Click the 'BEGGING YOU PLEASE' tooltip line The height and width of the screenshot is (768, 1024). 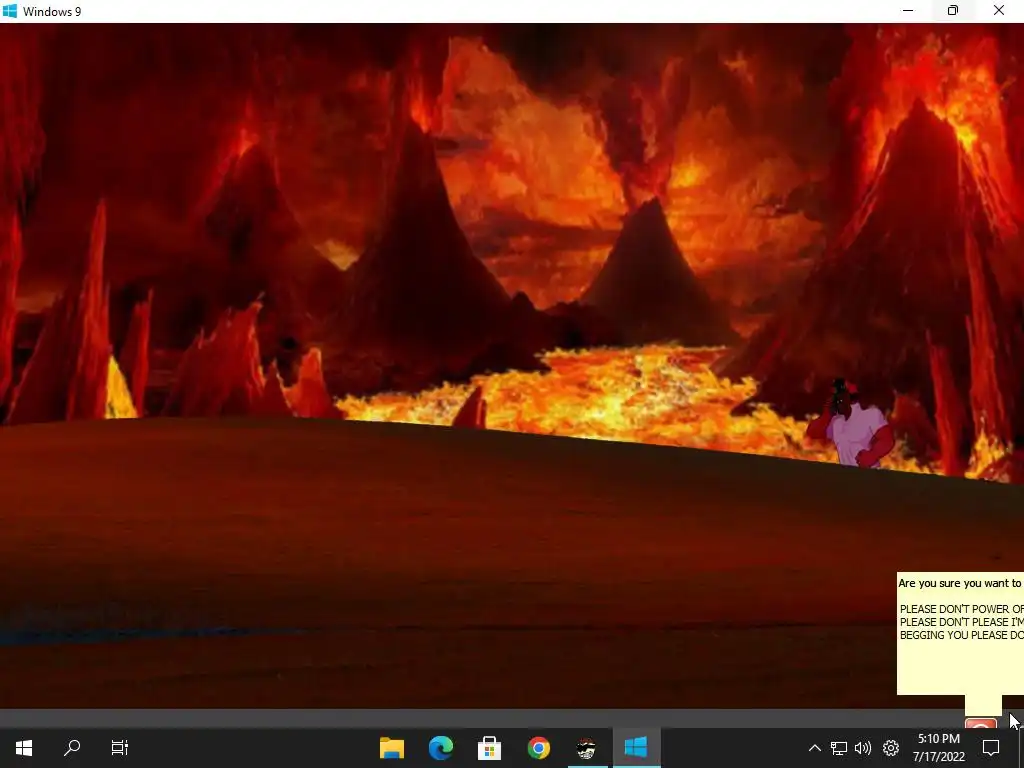(961, 635)
